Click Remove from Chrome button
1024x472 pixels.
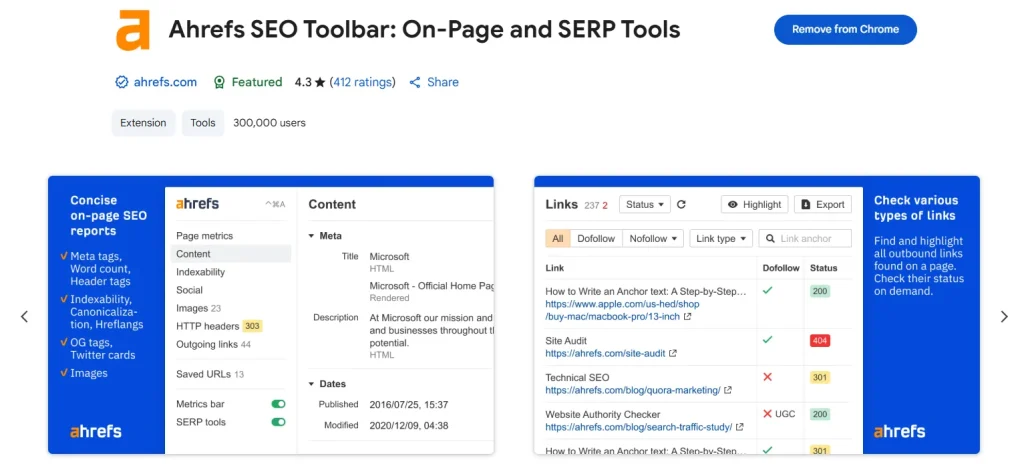click(x=845, y=30)
